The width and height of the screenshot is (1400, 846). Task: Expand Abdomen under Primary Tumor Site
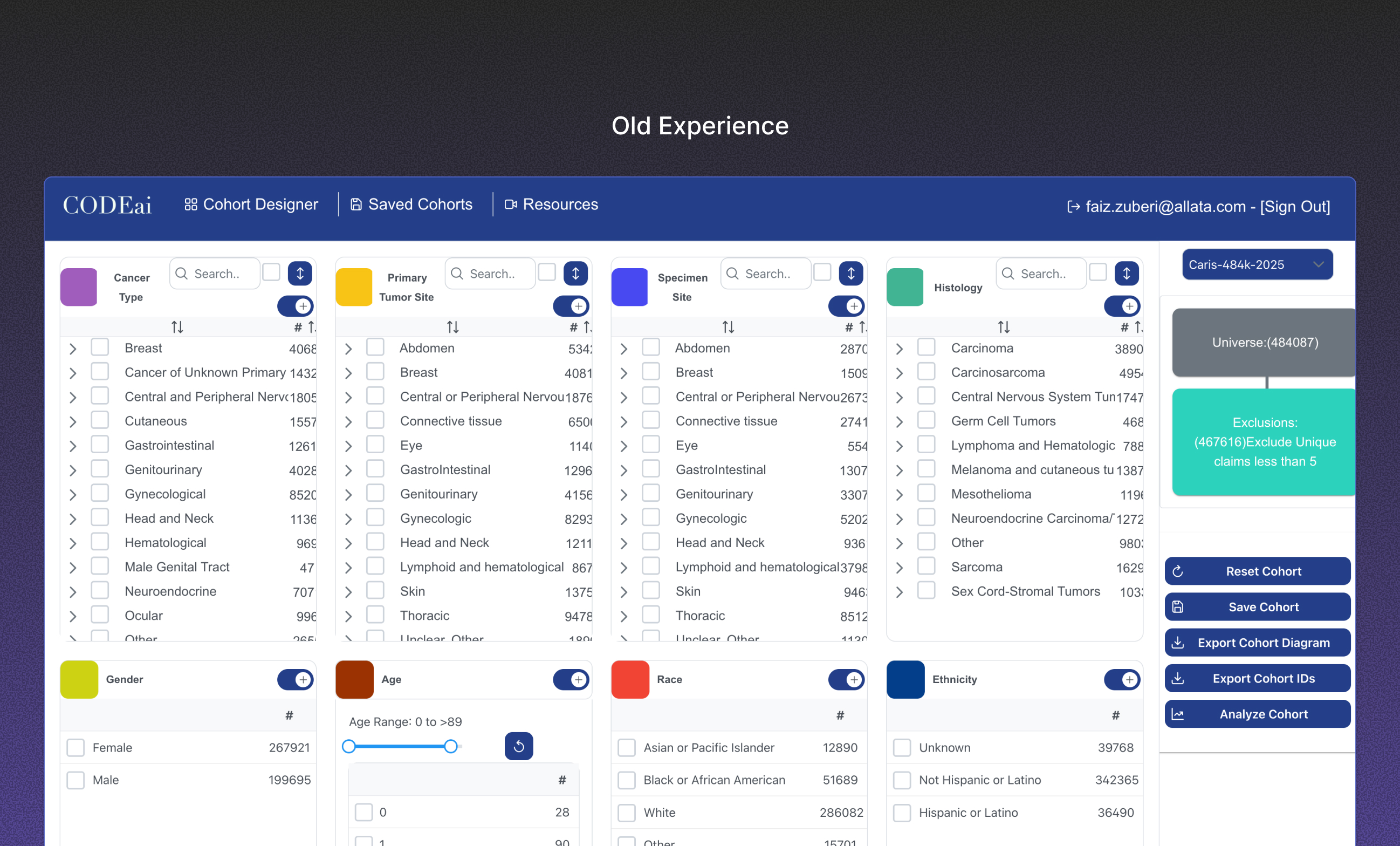348,349
